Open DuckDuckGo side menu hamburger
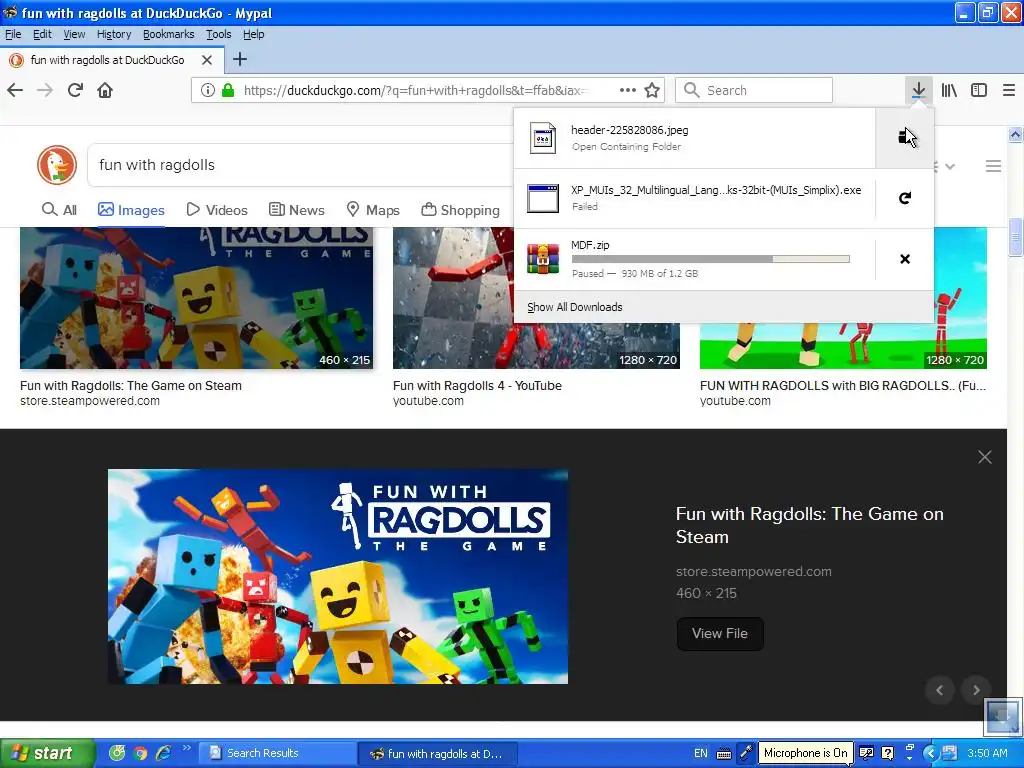Image resolution: width=1024 pixels, height=768 pixels. click(x=993, y=166)
